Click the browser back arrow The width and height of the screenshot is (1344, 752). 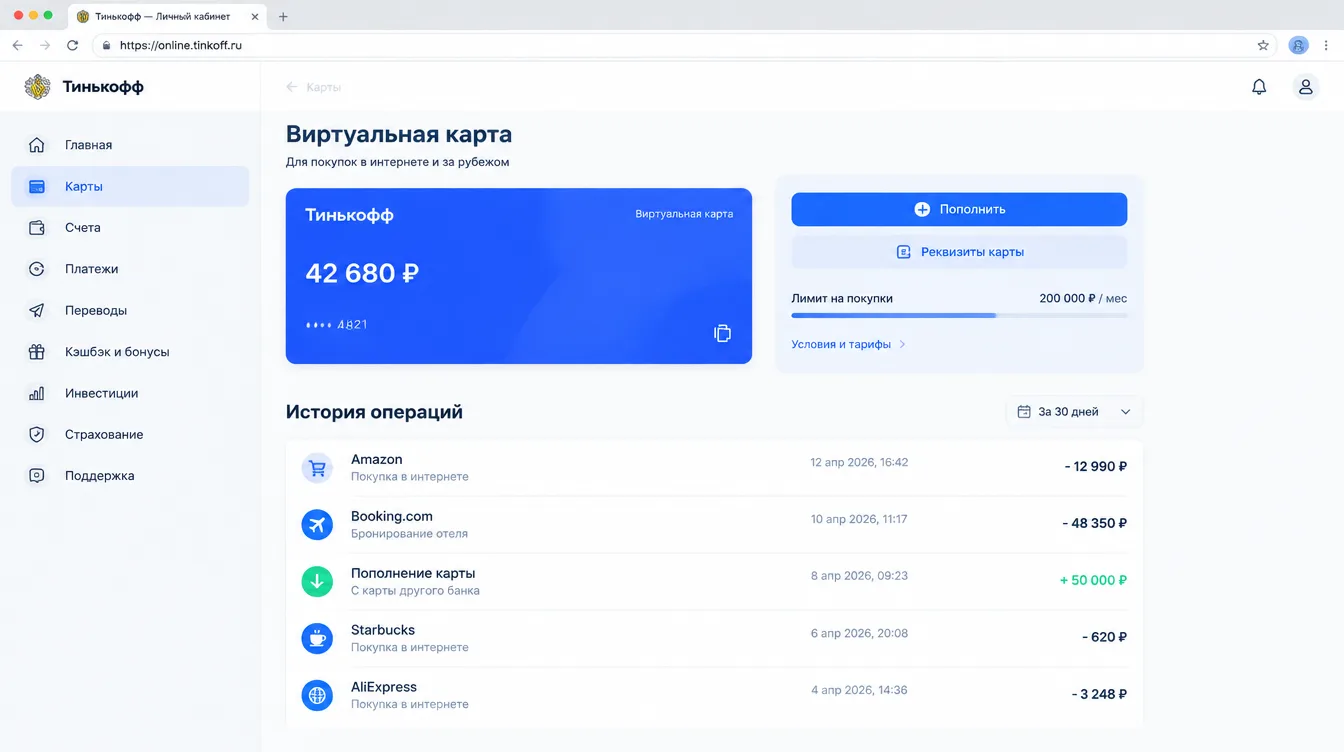click(17, 45)
